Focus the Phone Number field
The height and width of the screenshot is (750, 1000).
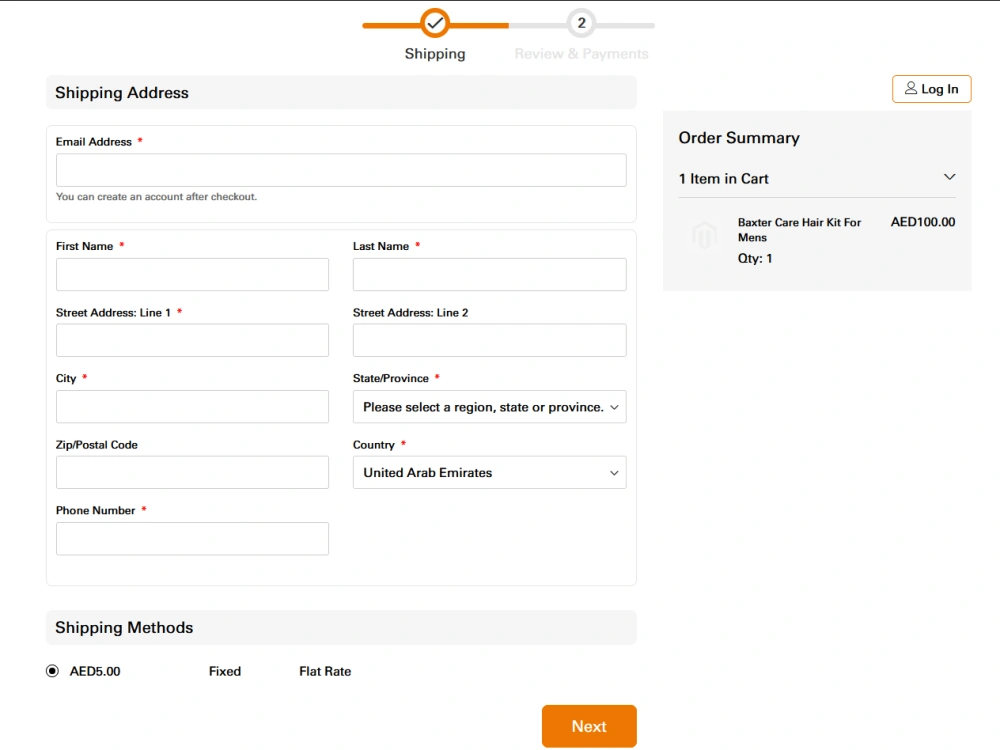[x=192, y=539]
